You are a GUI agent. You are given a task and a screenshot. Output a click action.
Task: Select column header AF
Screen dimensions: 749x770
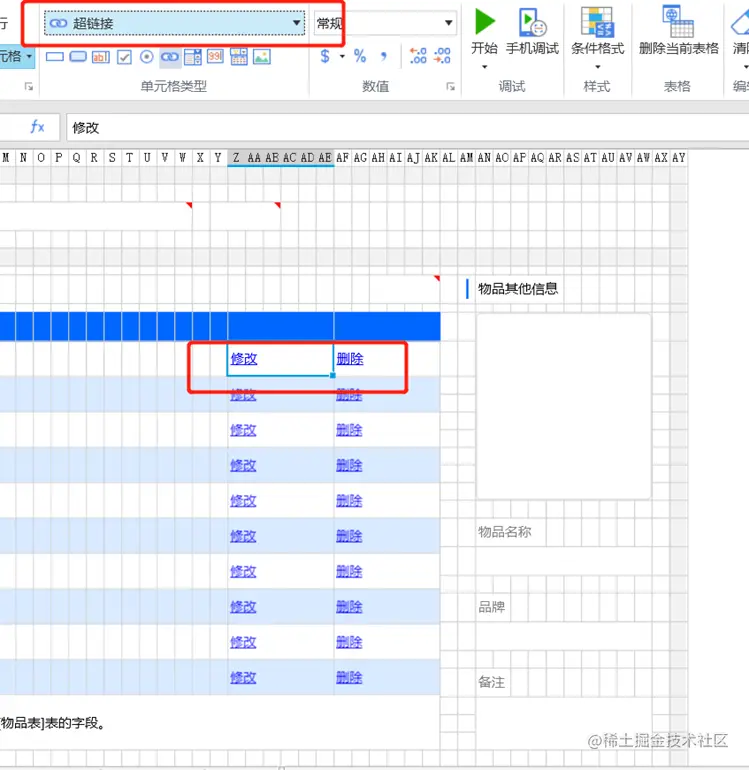click(342, 158)
